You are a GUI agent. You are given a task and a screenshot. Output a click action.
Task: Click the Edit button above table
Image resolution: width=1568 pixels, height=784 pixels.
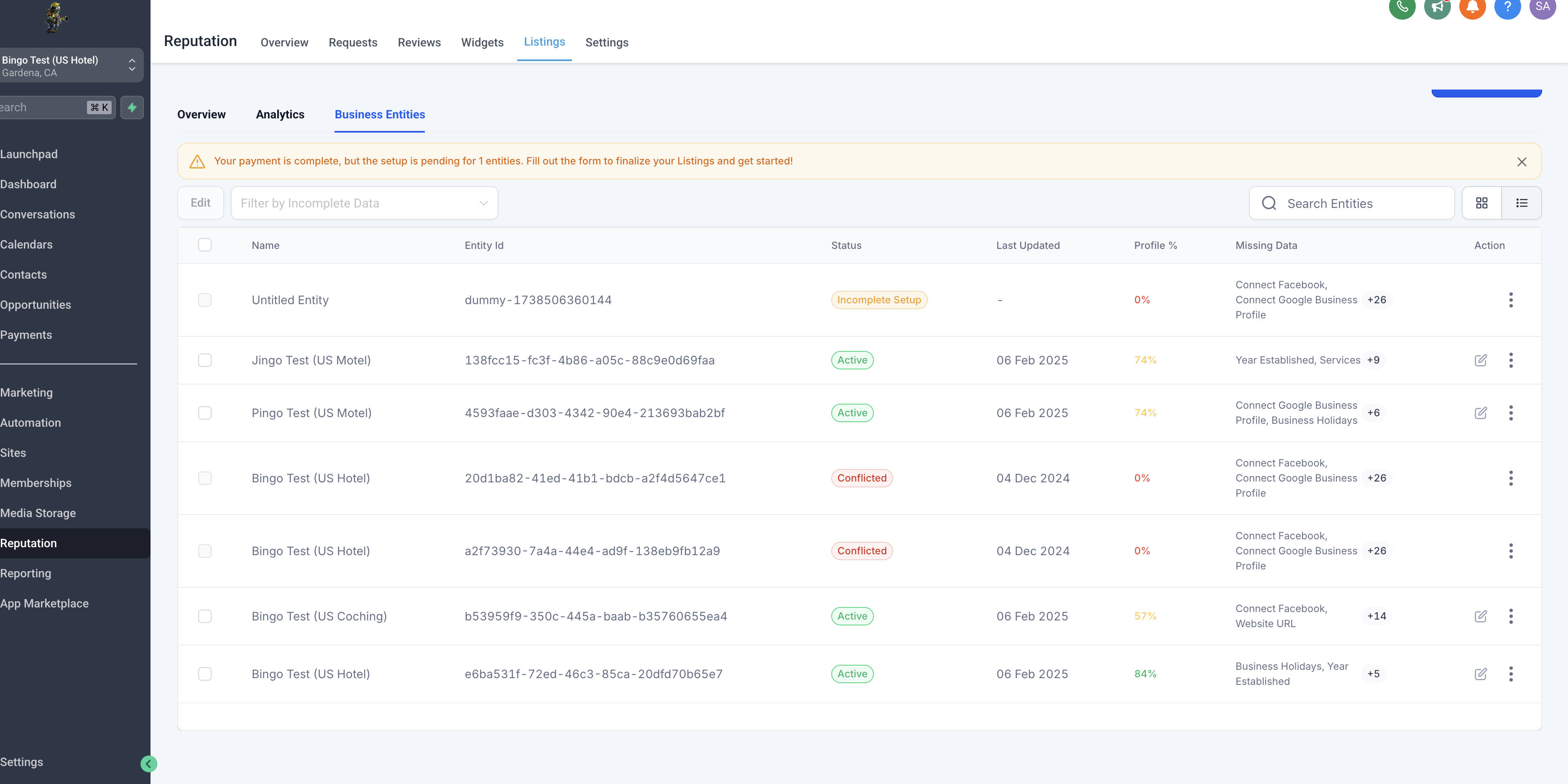pos(200,203)
